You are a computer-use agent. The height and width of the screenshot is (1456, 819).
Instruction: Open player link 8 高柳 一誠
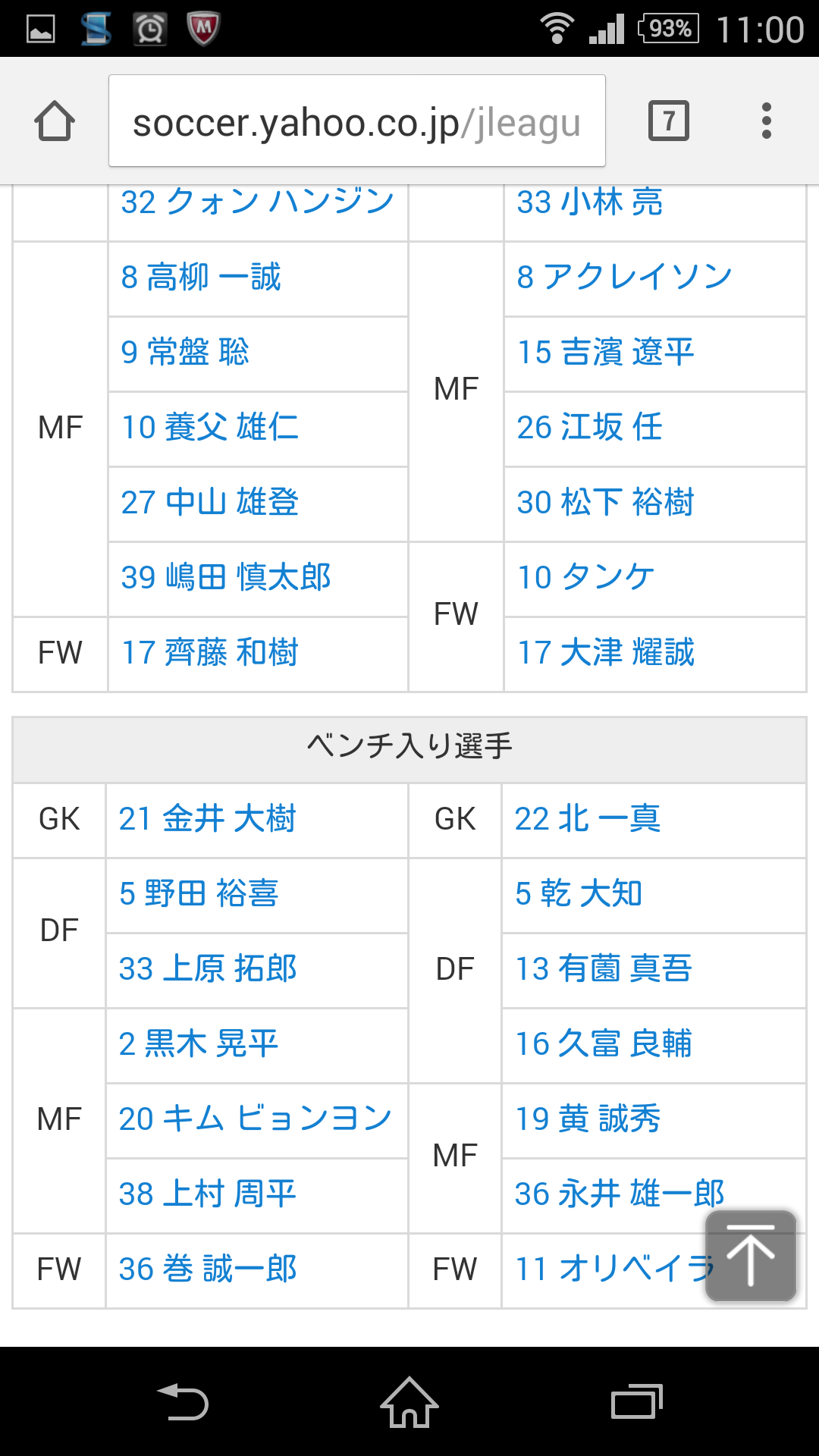(x=201, y=277)
